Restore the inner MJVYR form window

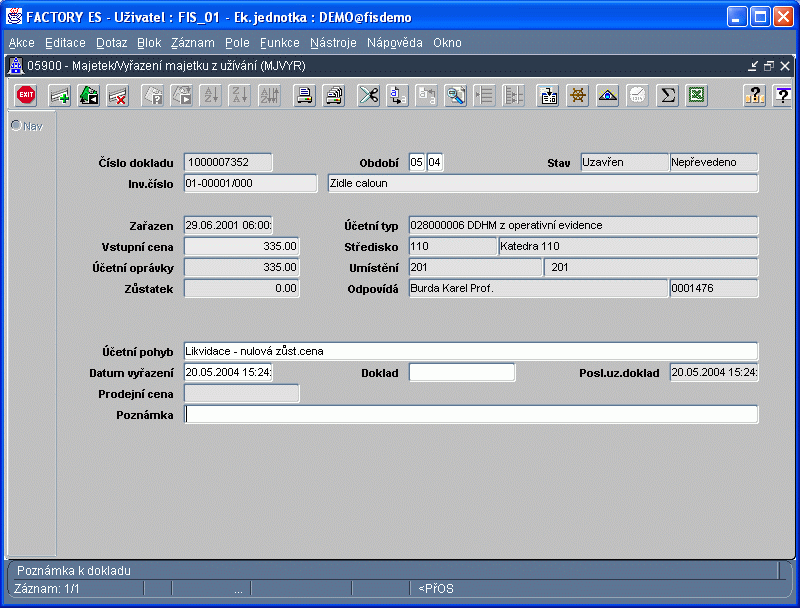(x=769, y=66)
